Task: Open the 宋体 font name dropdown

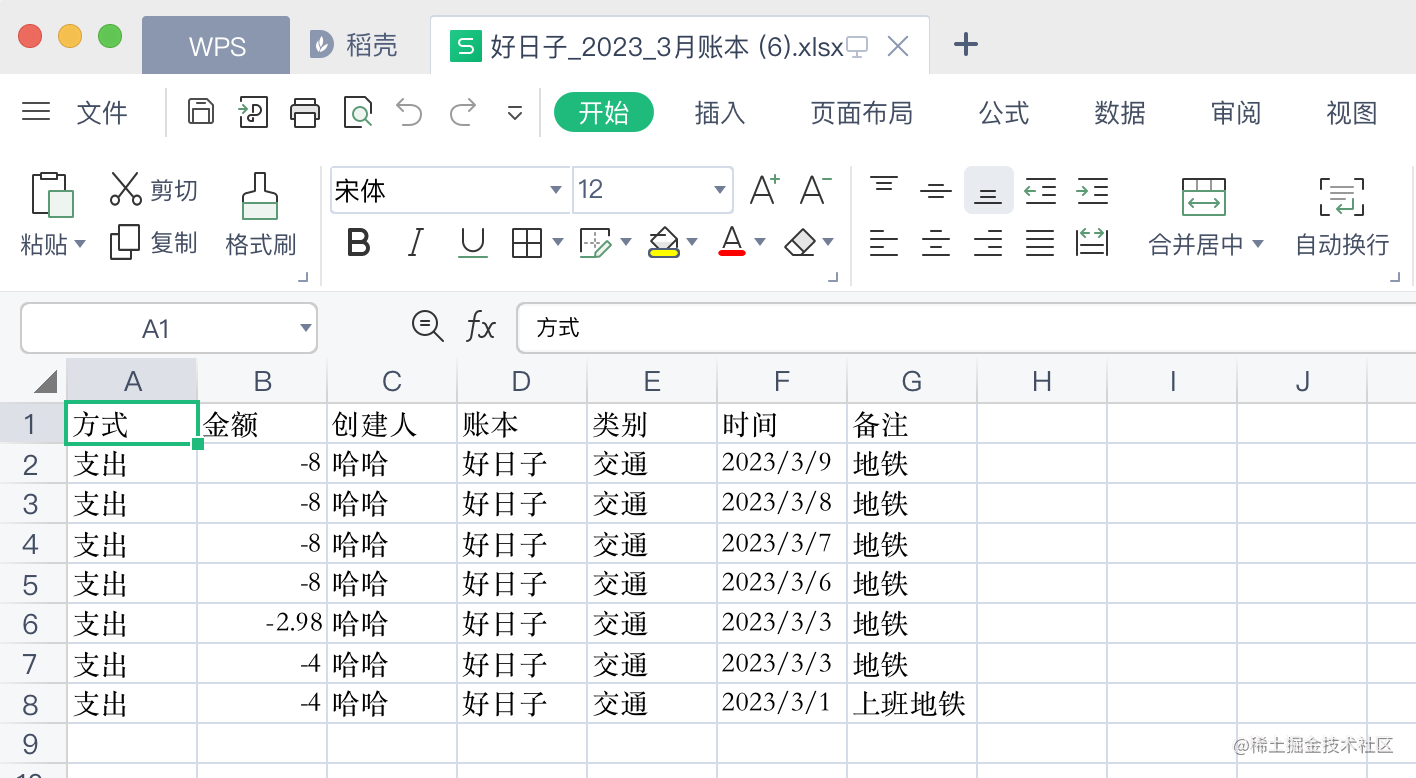Action: (556, 190)
